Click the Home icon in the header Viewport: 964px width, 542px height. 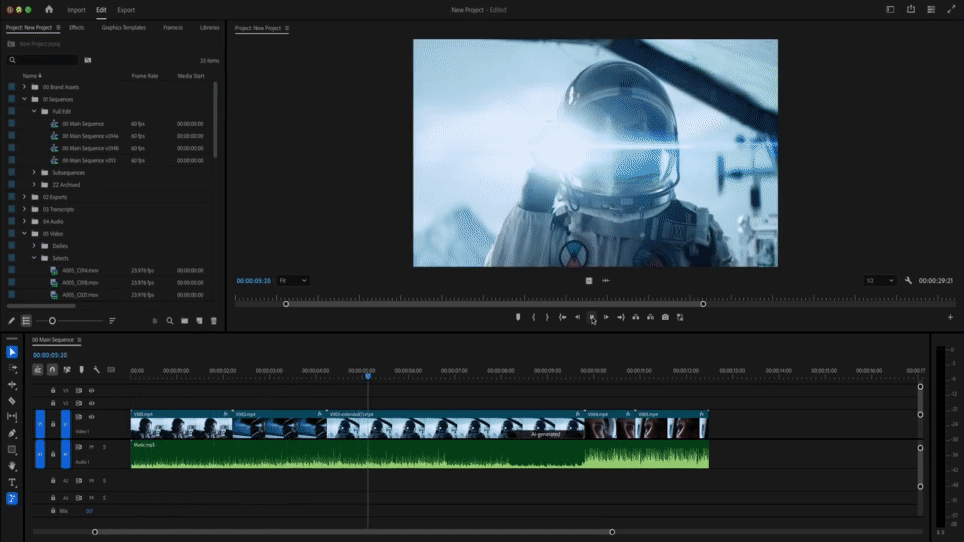click(x=48, y=10)
